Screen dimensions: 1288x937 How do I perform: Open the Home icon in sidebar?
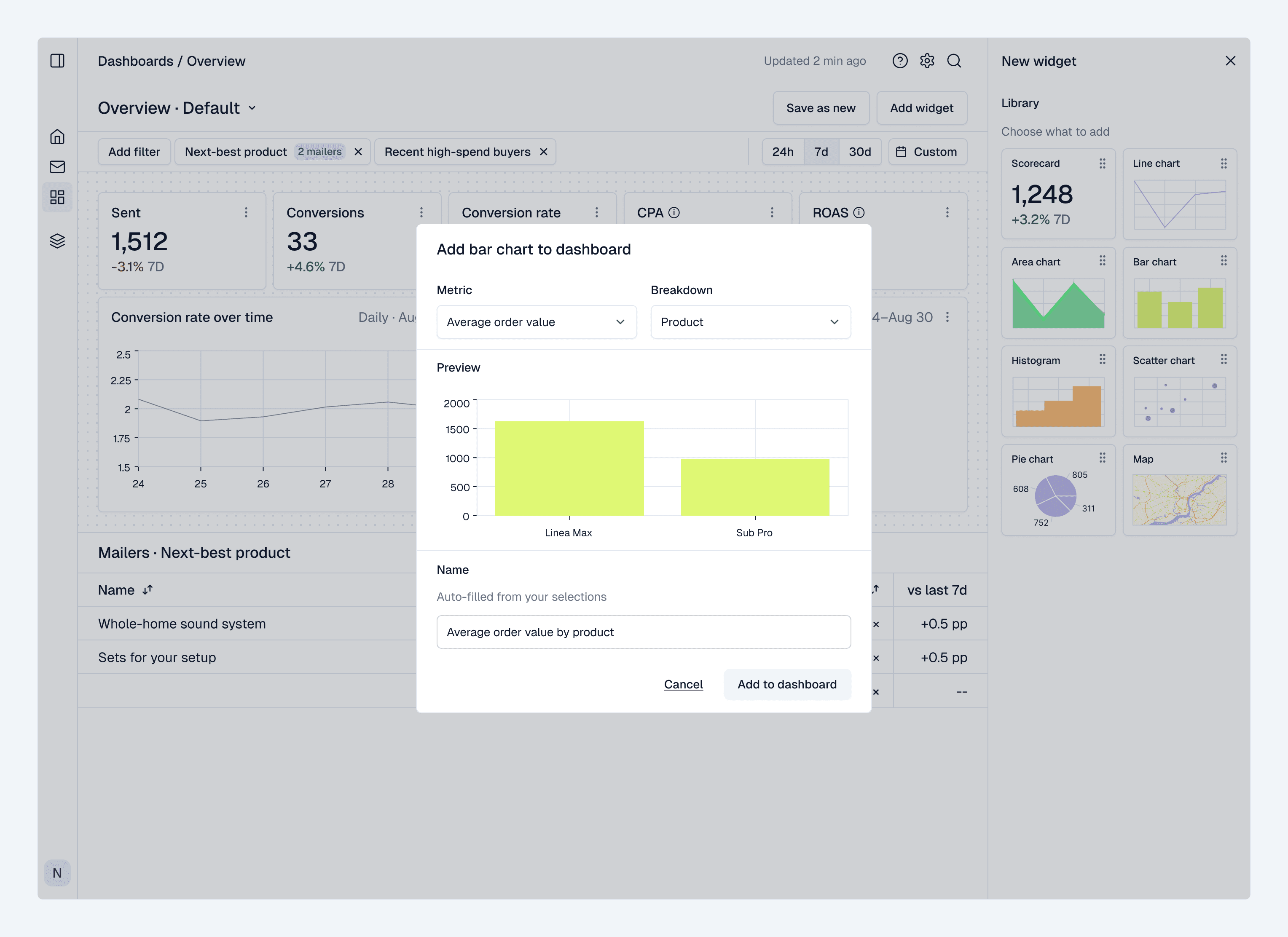tap(57, 137)
